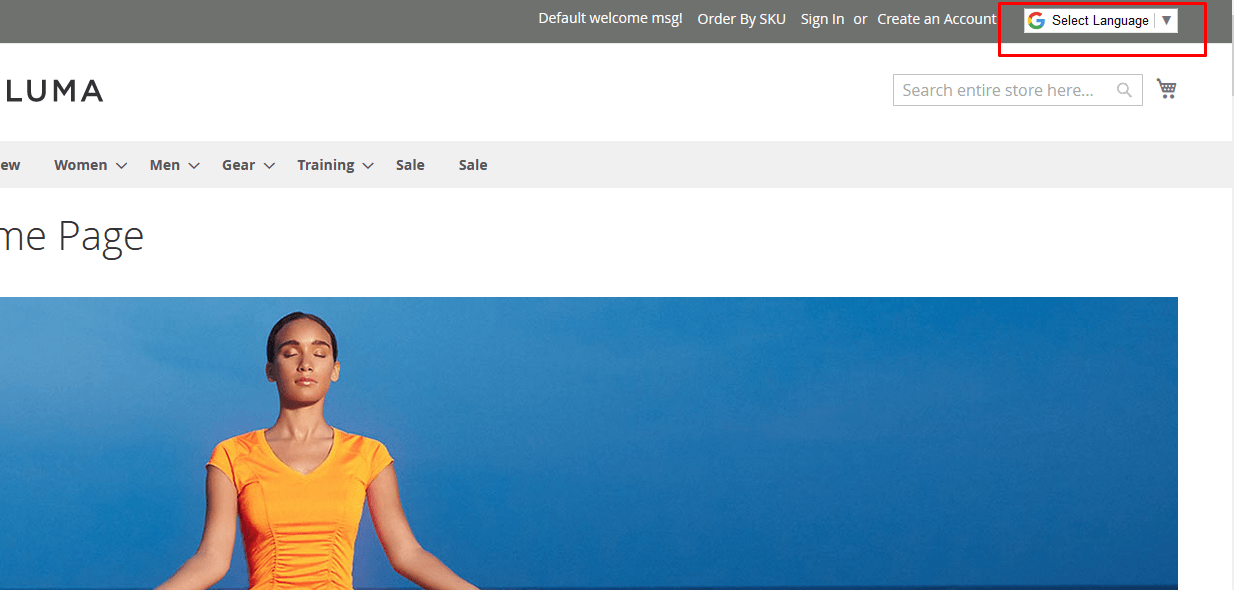
Task: Open the Training category
Action: [x=325, y=165]
